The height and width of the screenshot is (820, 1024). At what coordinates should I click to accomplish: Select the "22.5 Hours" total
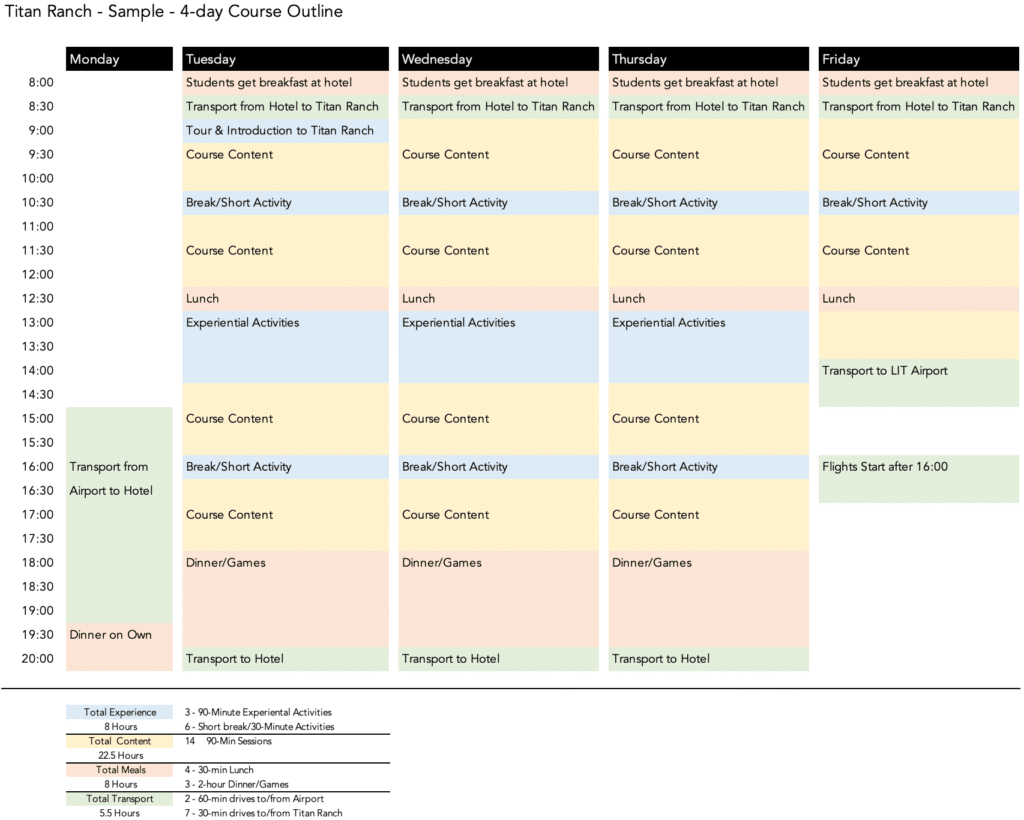click(x=121, y=755)
